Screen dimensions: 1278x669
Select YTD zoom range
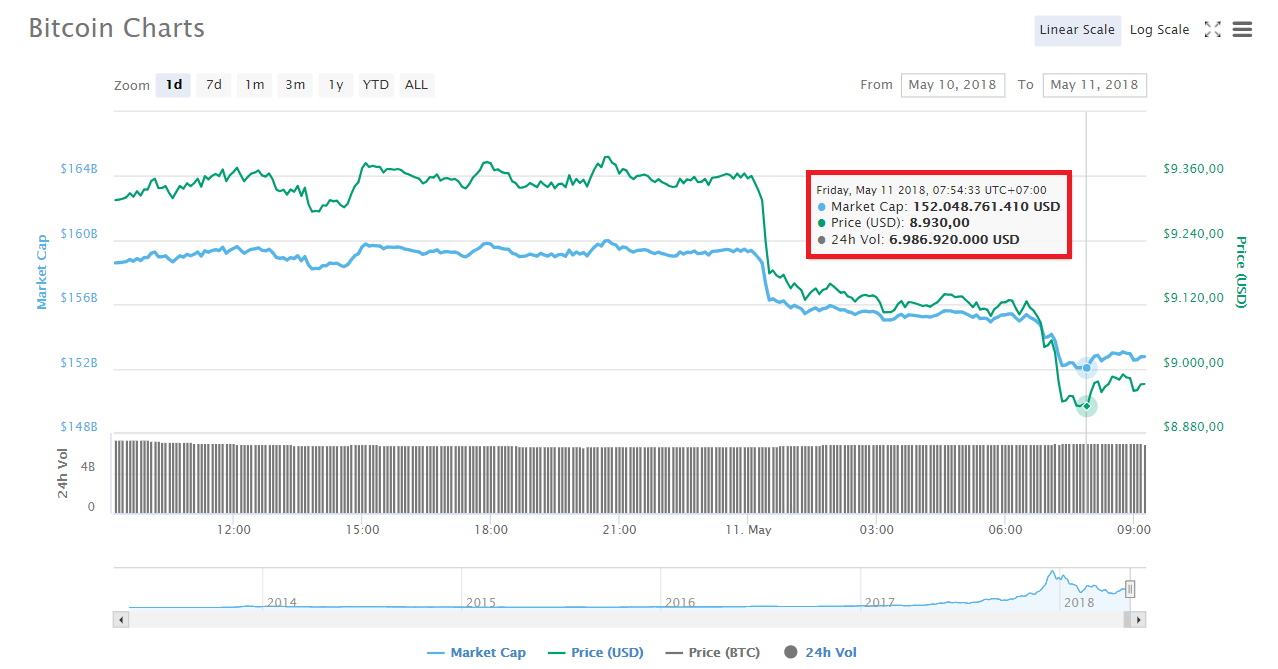coord(376,85)
